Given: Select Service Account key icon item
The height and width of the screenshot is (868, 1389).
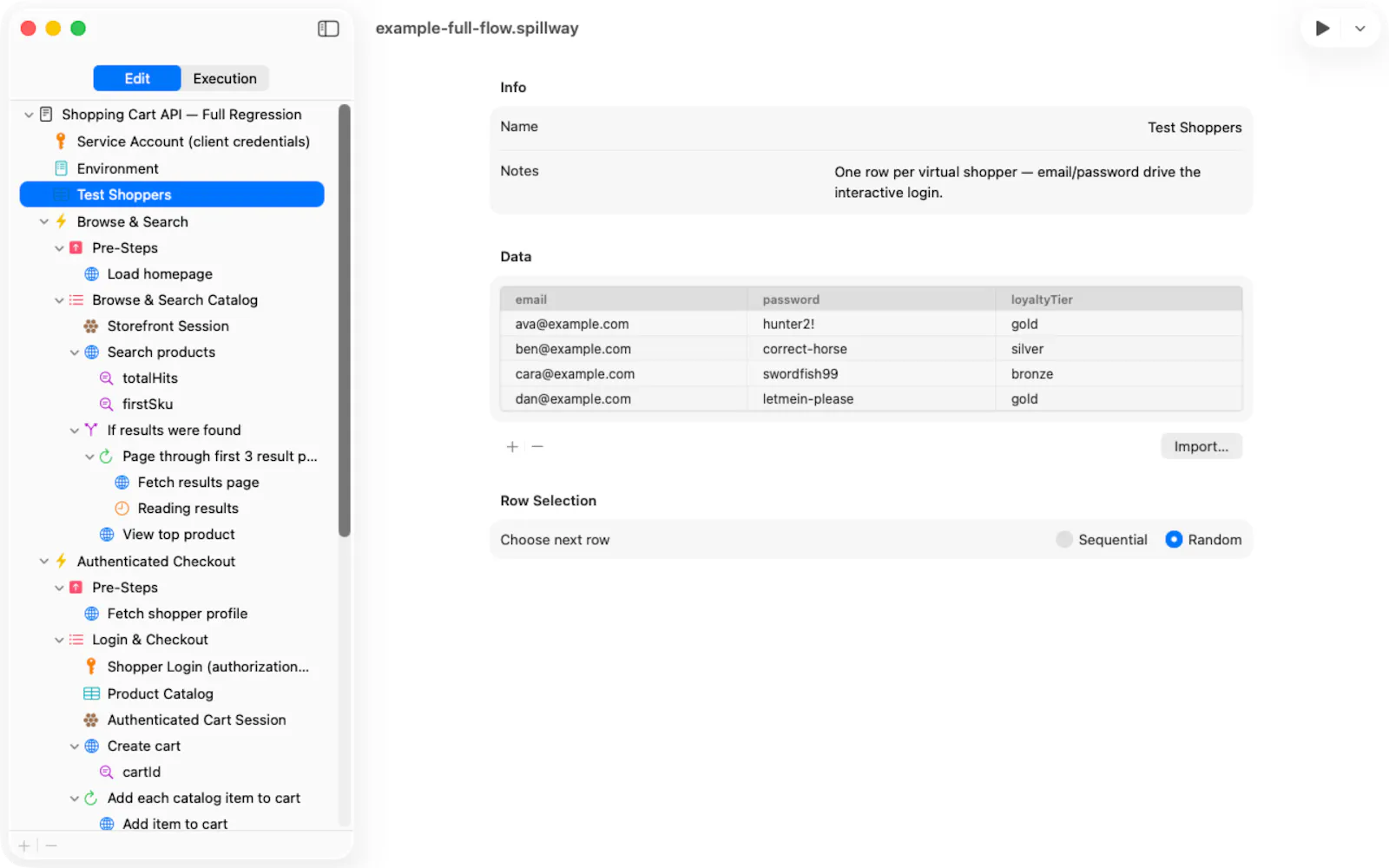Looking at the screenshot, I should pyautogui.click(x=61, y=141).
